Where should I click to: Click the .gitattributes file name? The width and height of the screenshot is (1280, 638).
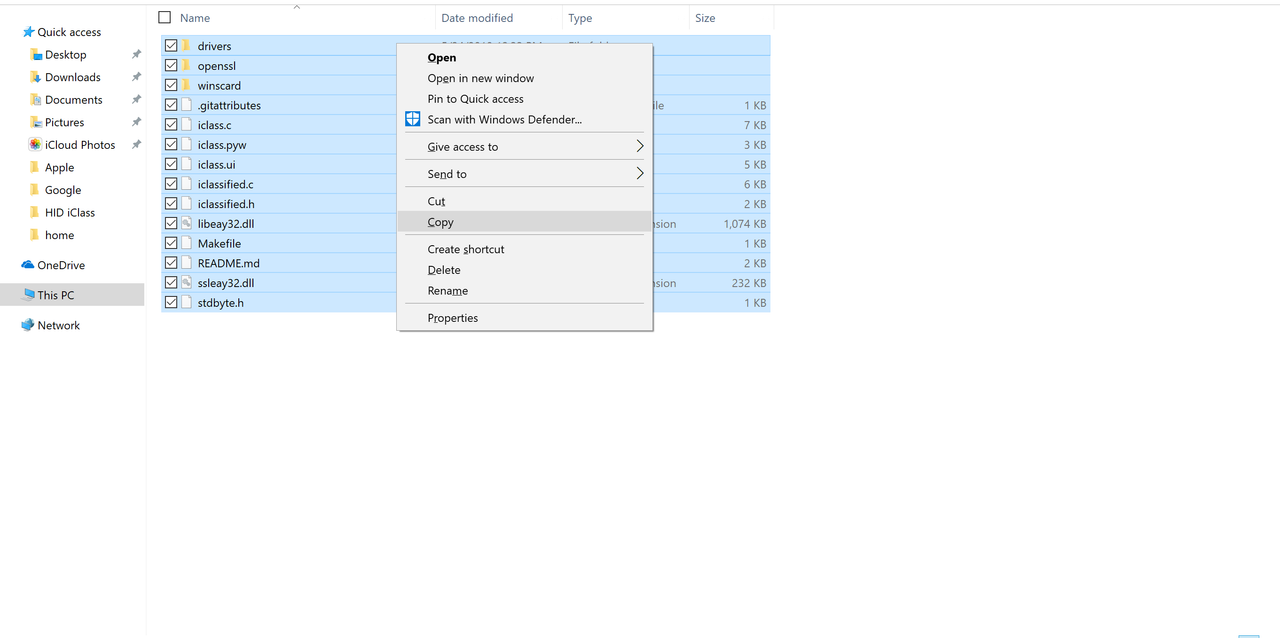229,105
